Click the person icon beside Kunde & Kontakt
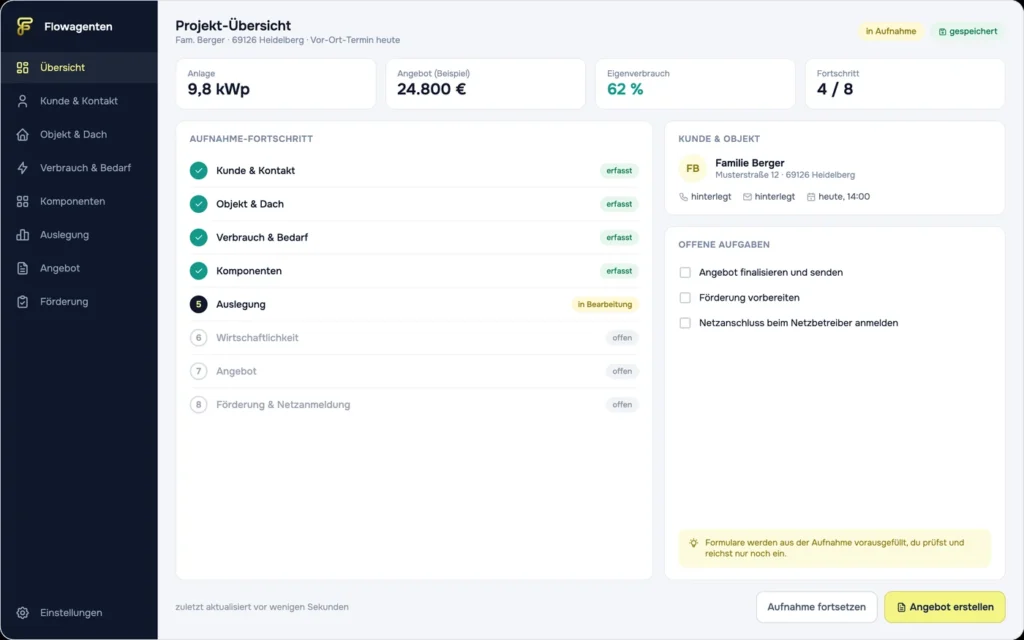This screenshot has height=640, width=1024. tap(23, 101)
